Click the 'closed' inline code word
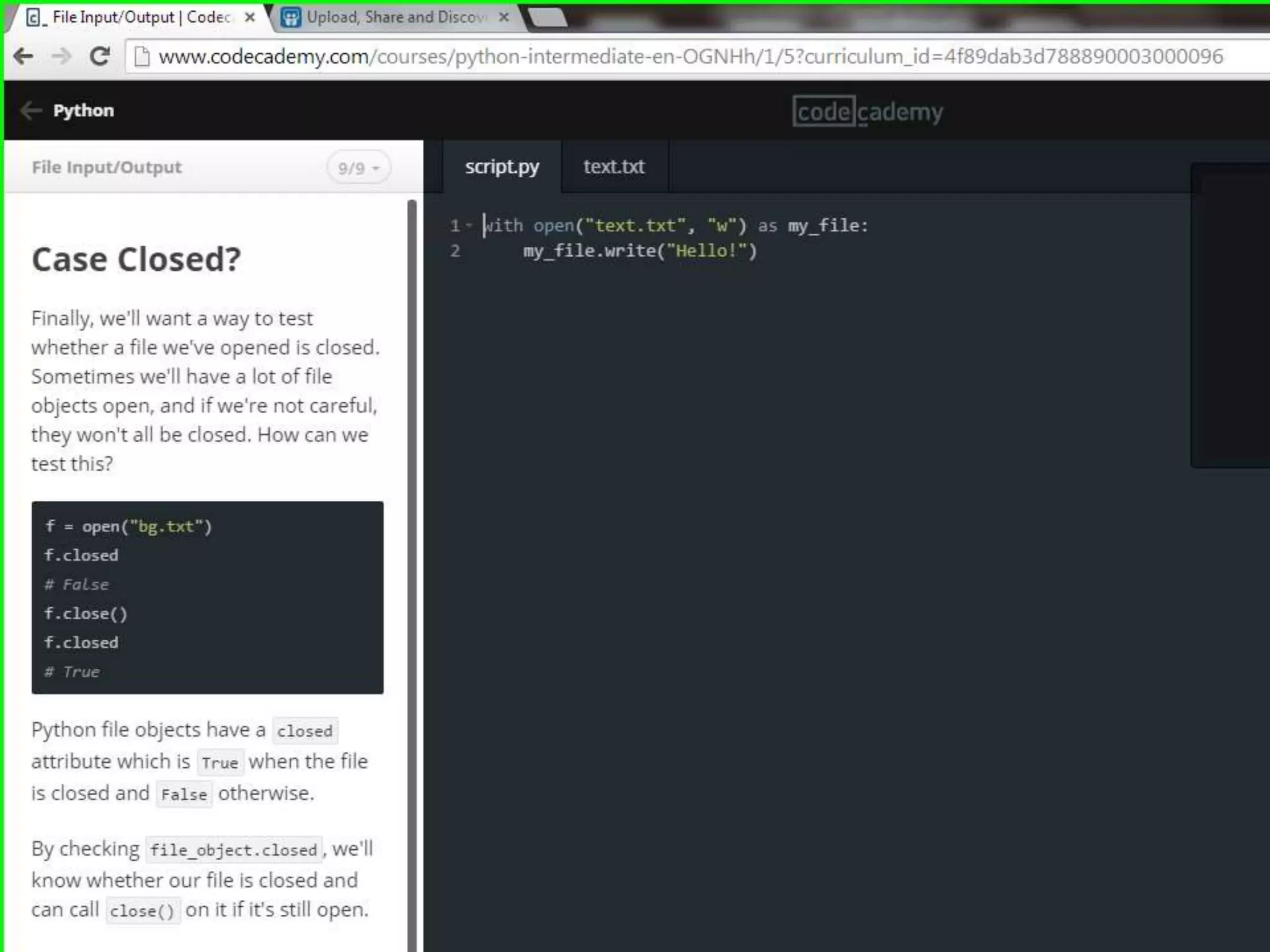This screenshot has height=952, width=1270. 304,731
